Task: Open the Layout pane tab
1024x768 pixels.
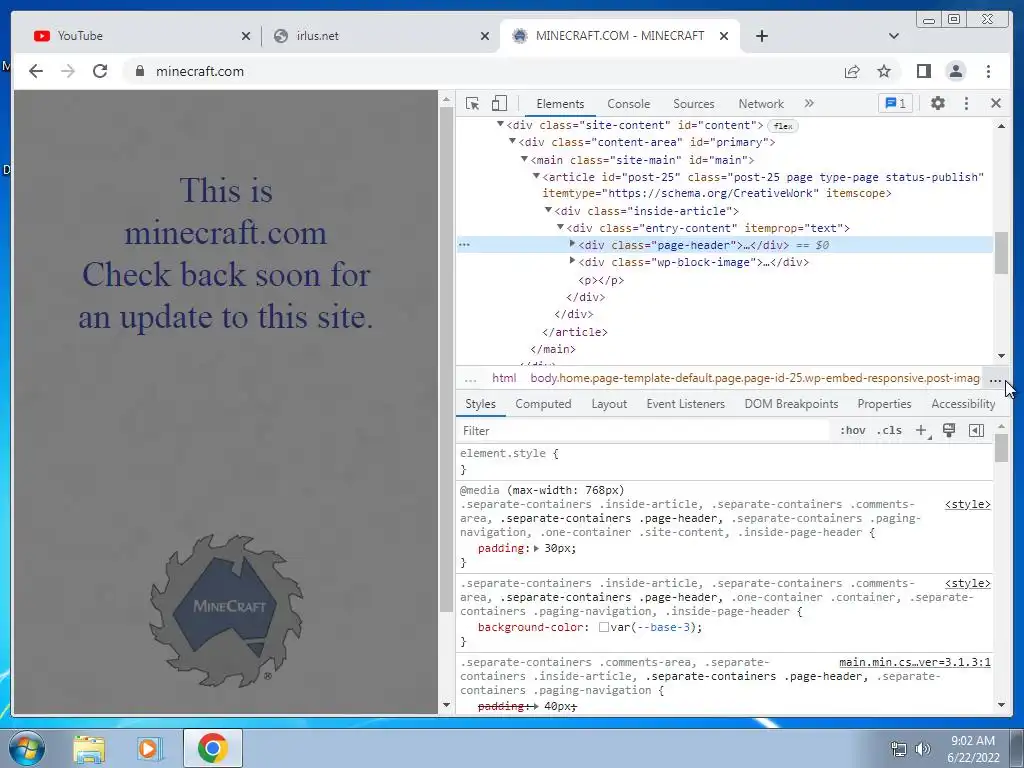Action: [x=609, y=404]
